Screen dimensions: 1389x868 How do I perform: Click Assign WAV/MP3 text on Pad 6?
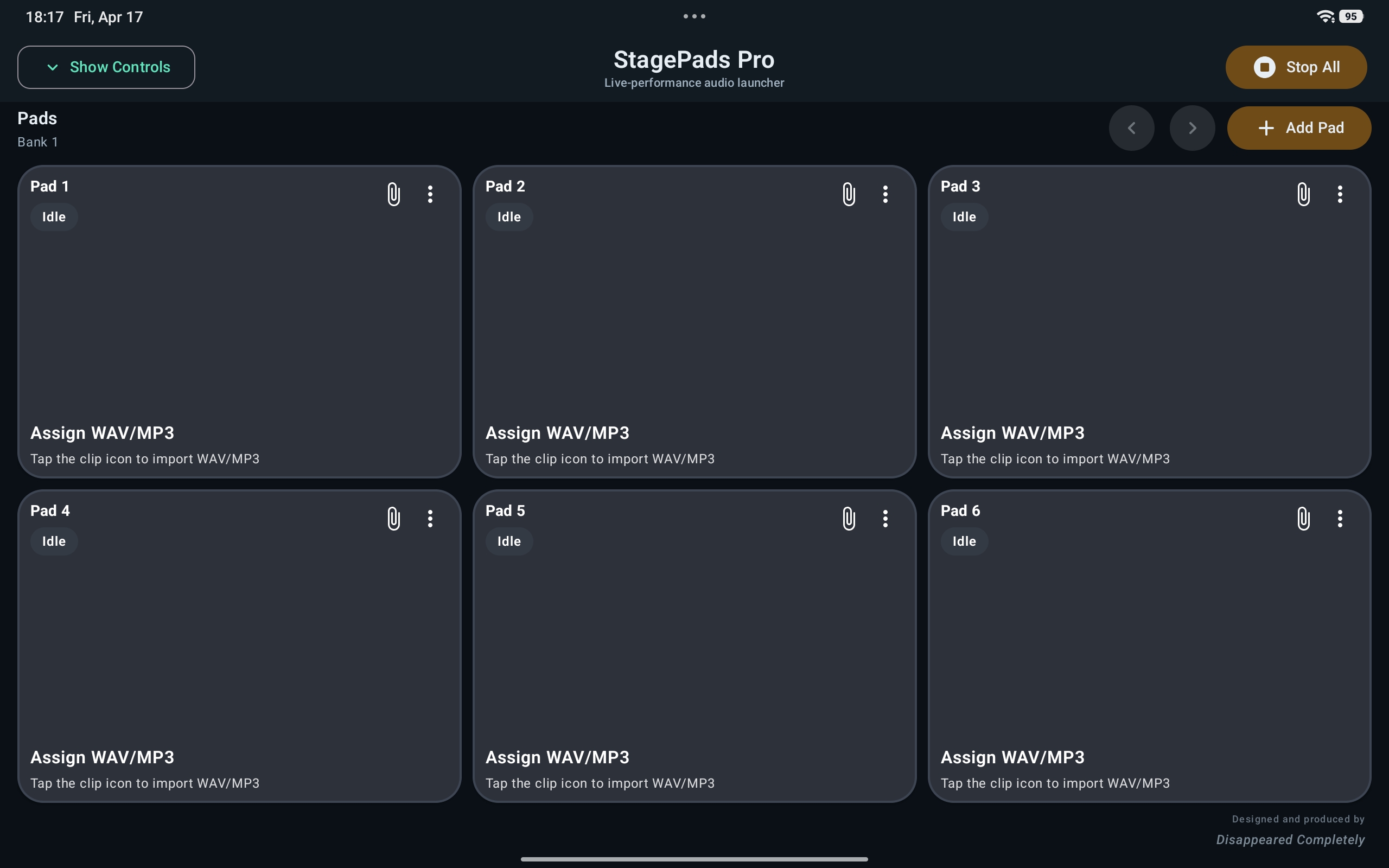click(x=1012, y=757)
